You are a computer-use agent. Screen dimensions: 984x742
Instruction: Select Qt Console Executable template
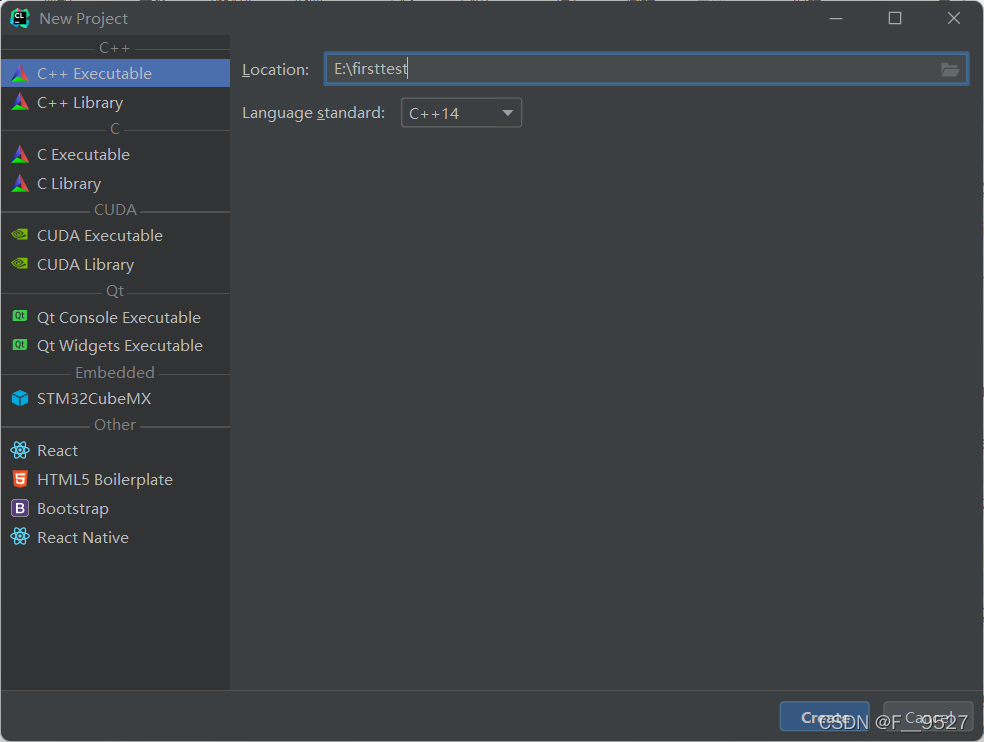(x=115, y=317)
